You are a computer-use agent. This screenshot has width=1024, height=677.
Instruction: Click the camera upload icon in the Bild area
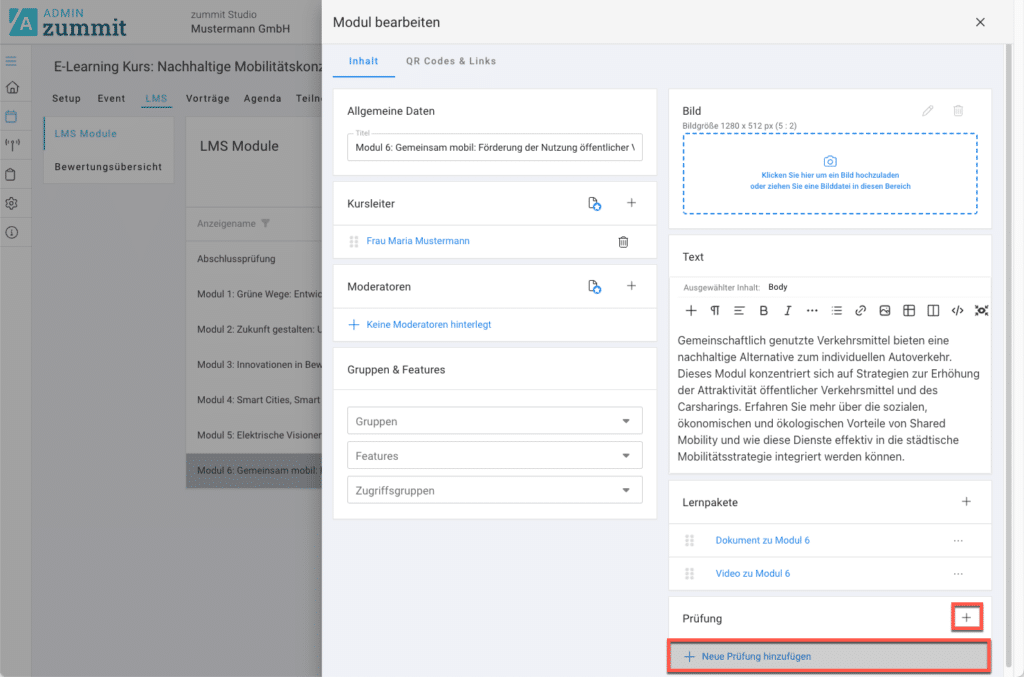pyautogui.click(x=829, y=161)
